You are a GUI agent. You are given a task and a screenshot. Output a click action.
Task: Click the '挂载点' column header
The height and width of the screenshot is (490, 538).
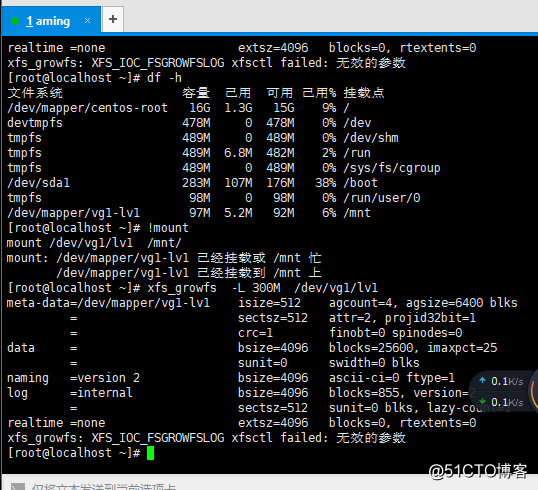[x=364, y=93]
